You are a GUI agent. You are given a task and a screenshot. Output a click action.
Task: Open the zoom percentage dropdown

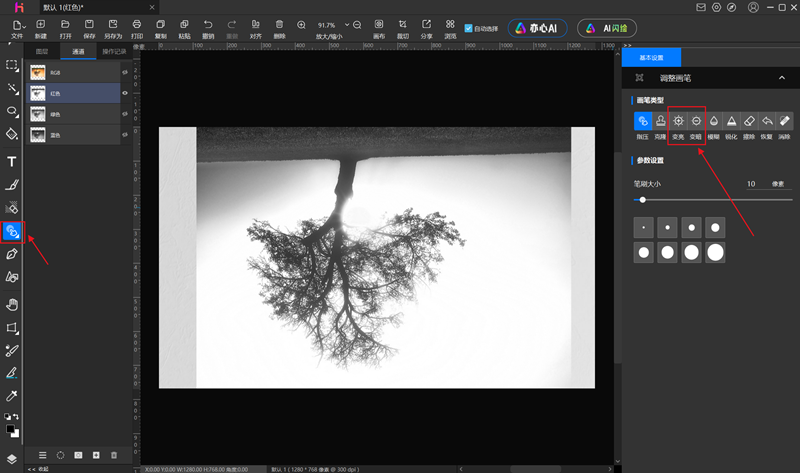(x=347, y=24)
